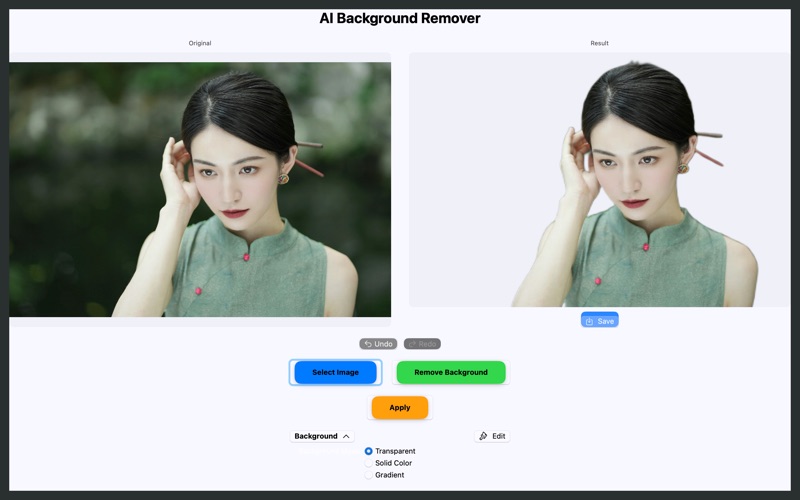Click the "Original" caption above left image
The image size is (800, 500).
click(200, 43)
